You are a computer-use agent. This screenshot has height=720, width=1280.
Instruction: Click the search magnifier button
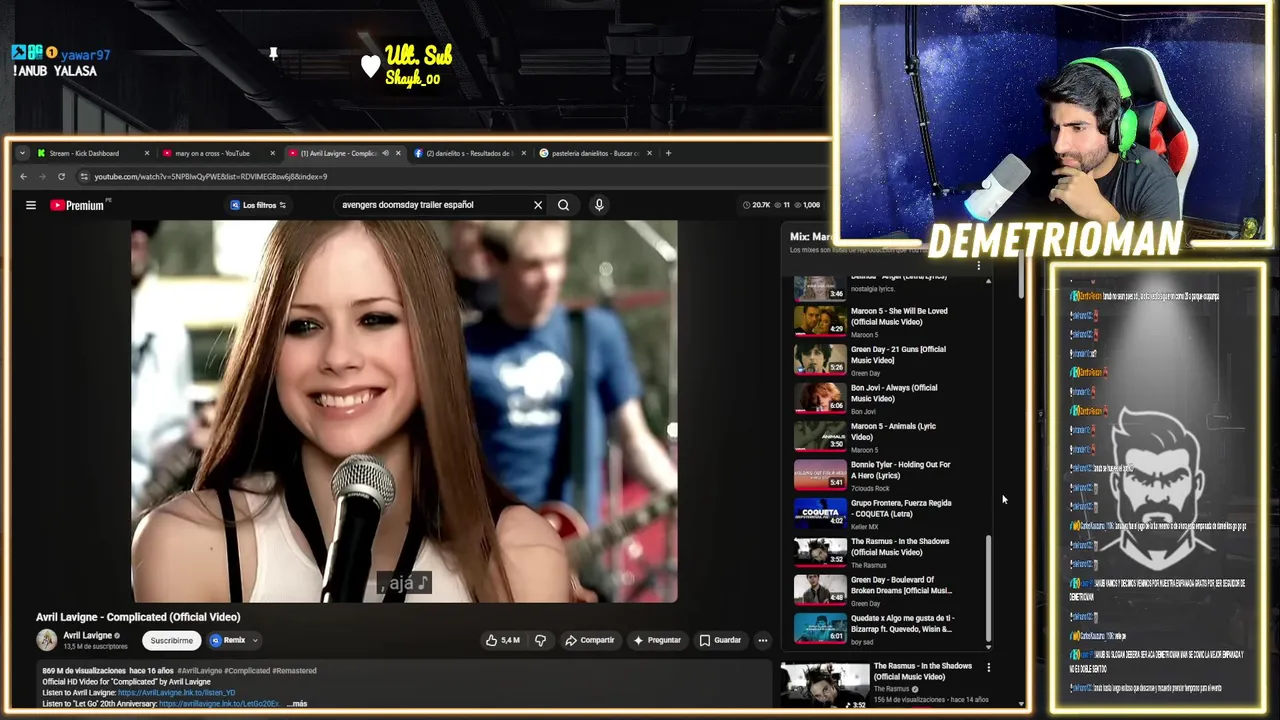point(564,205)
